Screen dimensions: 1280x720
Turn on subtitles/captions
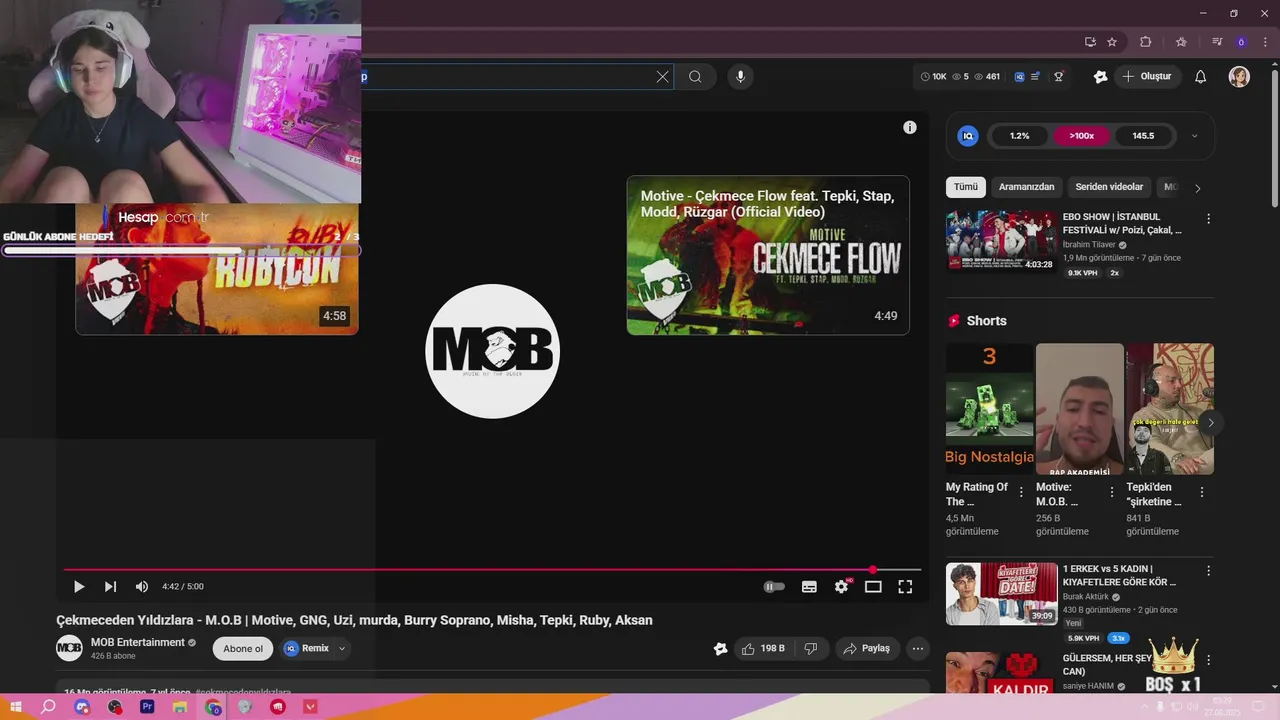click(809, 587)
